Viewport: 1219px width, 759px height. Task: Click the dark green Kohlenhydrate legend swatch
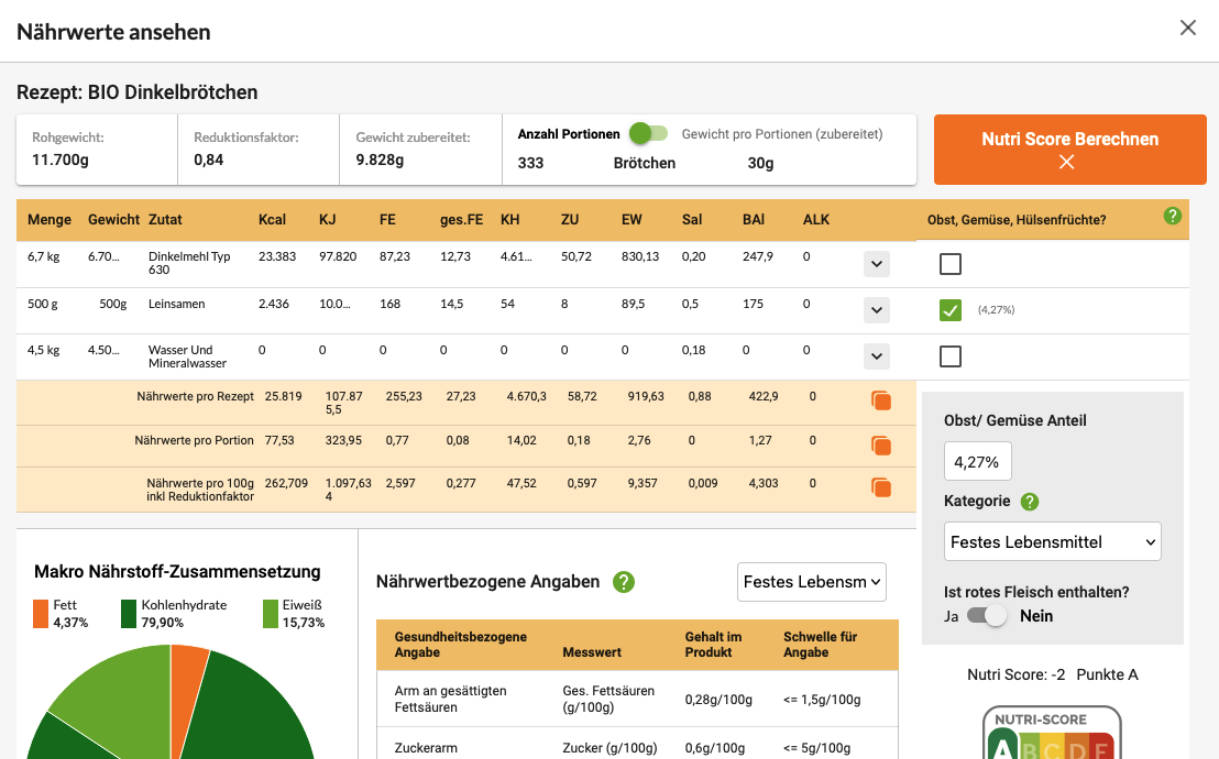pyautogui.click(x=129, y=614)
